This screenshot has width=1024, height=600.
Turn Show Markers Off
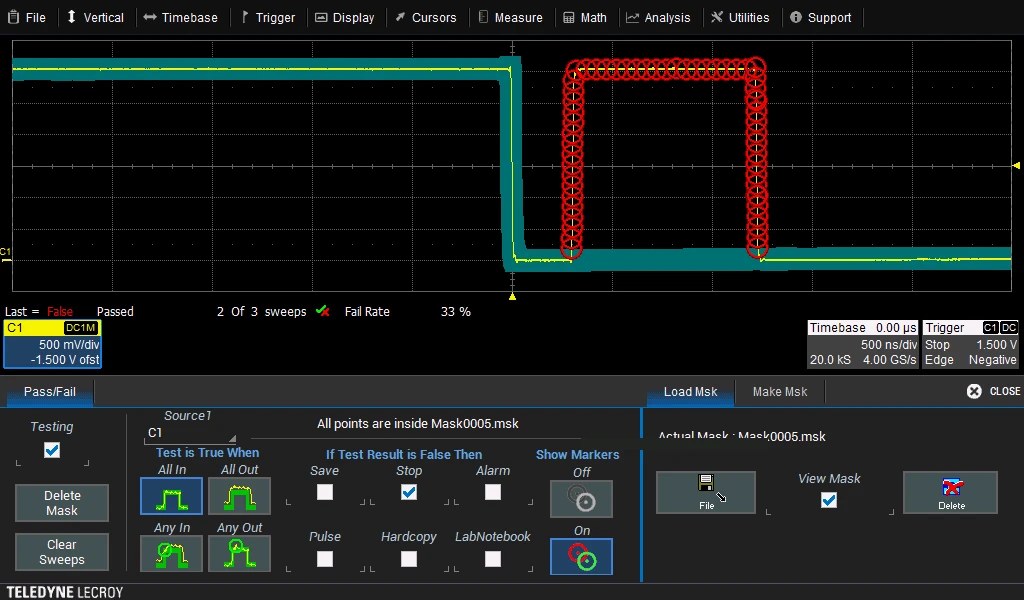(581, 499)
